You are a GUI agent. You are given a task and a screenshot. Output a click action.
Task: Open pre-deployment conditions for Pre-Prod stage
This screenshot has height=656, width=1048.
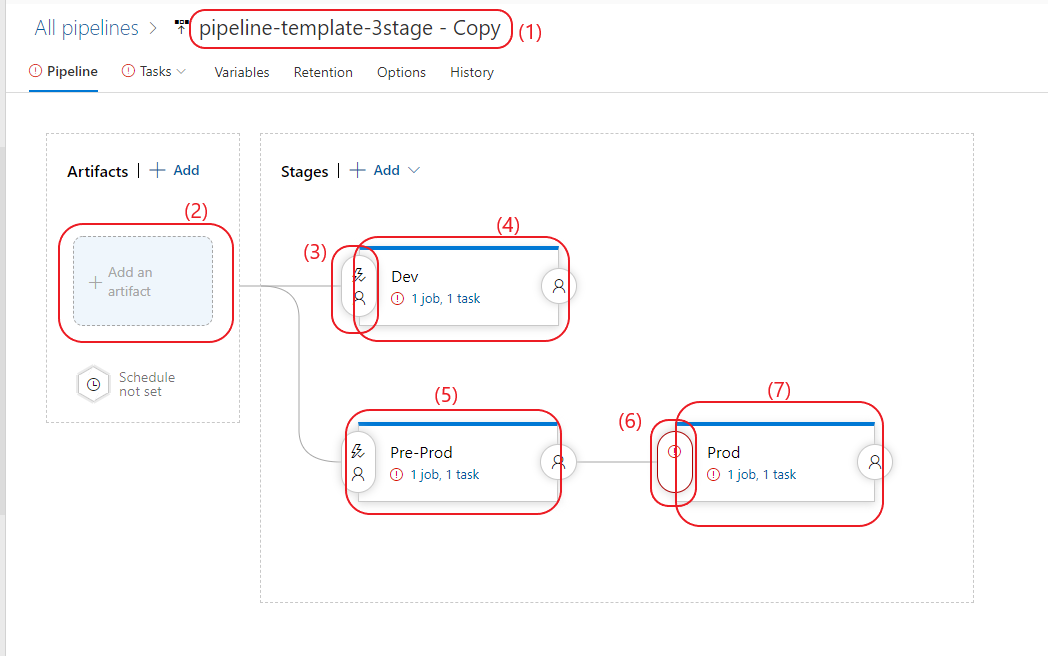[x=358, y=462]
